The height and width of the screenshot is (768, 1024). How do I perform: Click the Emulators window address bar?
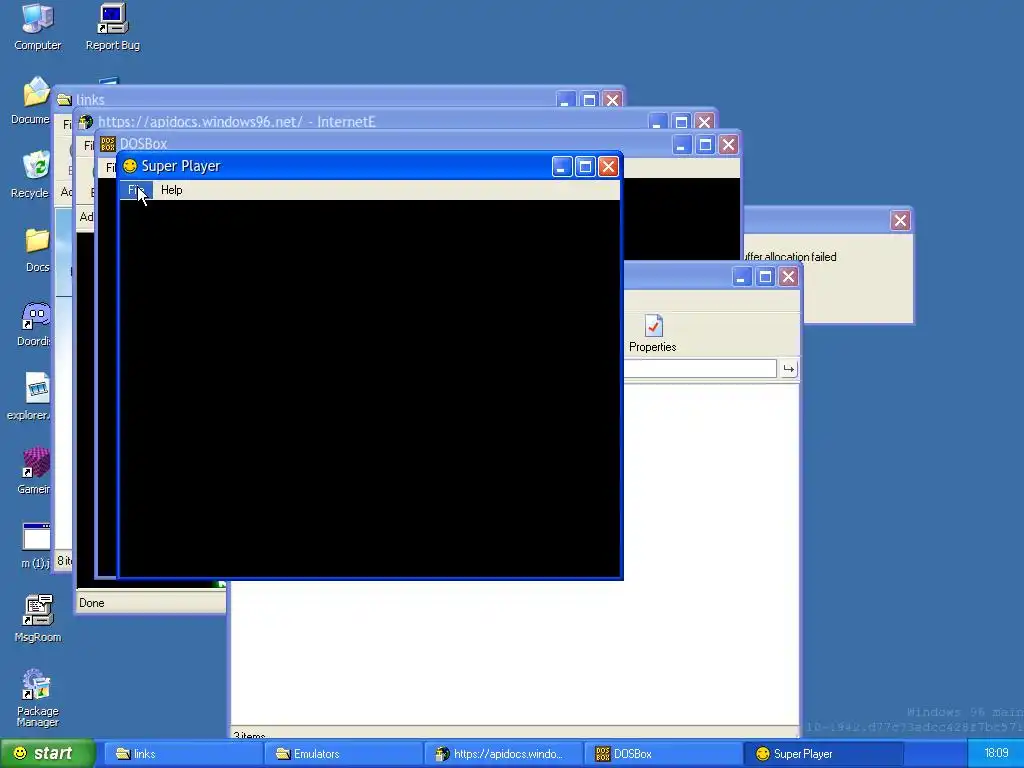700,368
